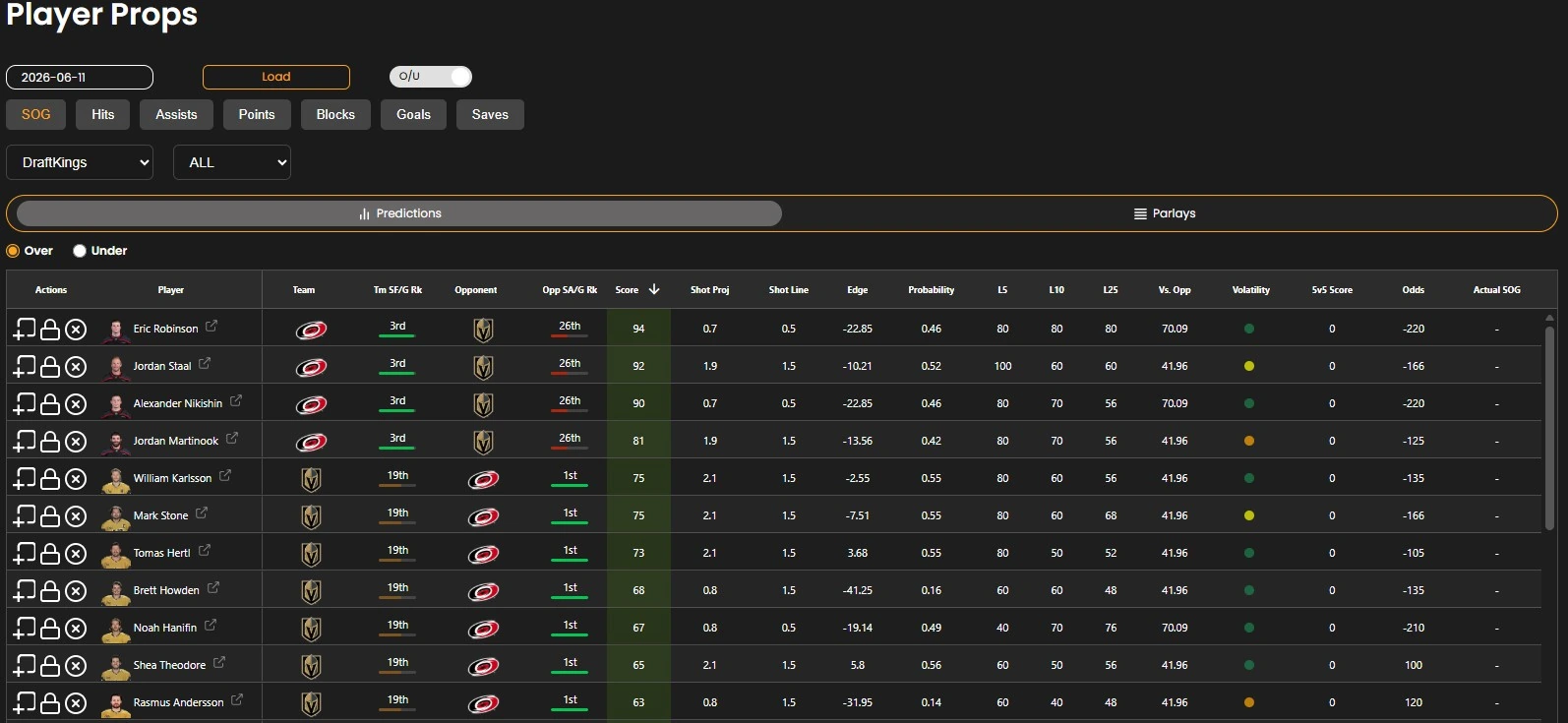Click the orange volatility dot for Jordan Martinook
The height and width of the screenshot is (723, 1568).
coord(1249,441)
